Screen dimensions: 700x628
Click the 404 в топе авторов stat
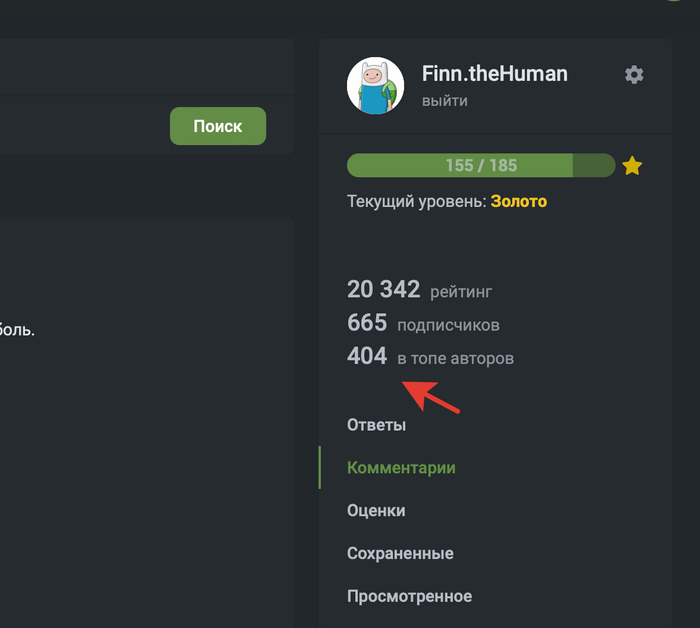click(430, 357)
